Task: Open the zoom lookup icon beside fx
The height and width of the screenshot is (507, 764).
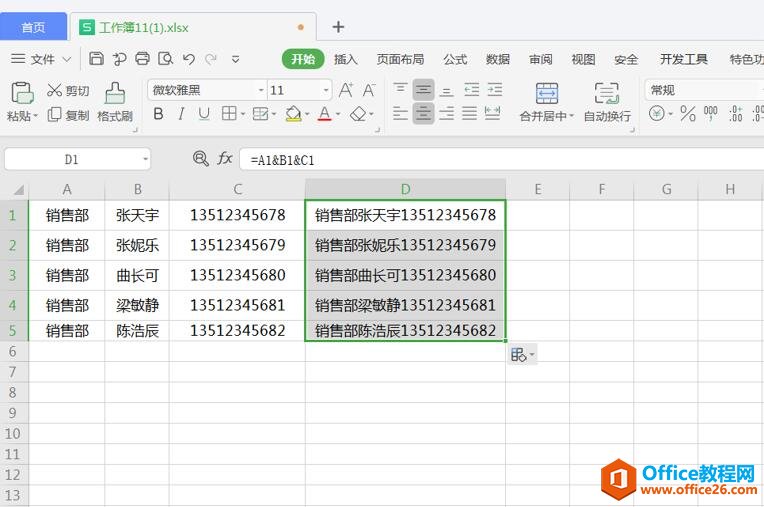Action: (x=201, y=158)
